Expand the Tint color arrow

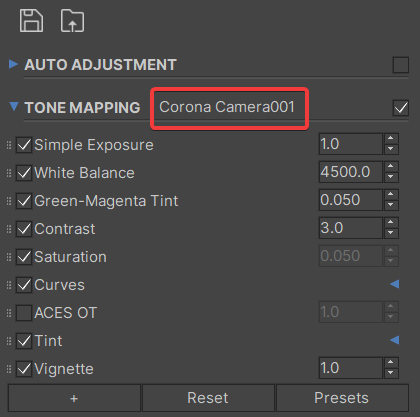[x=395, y=340]
